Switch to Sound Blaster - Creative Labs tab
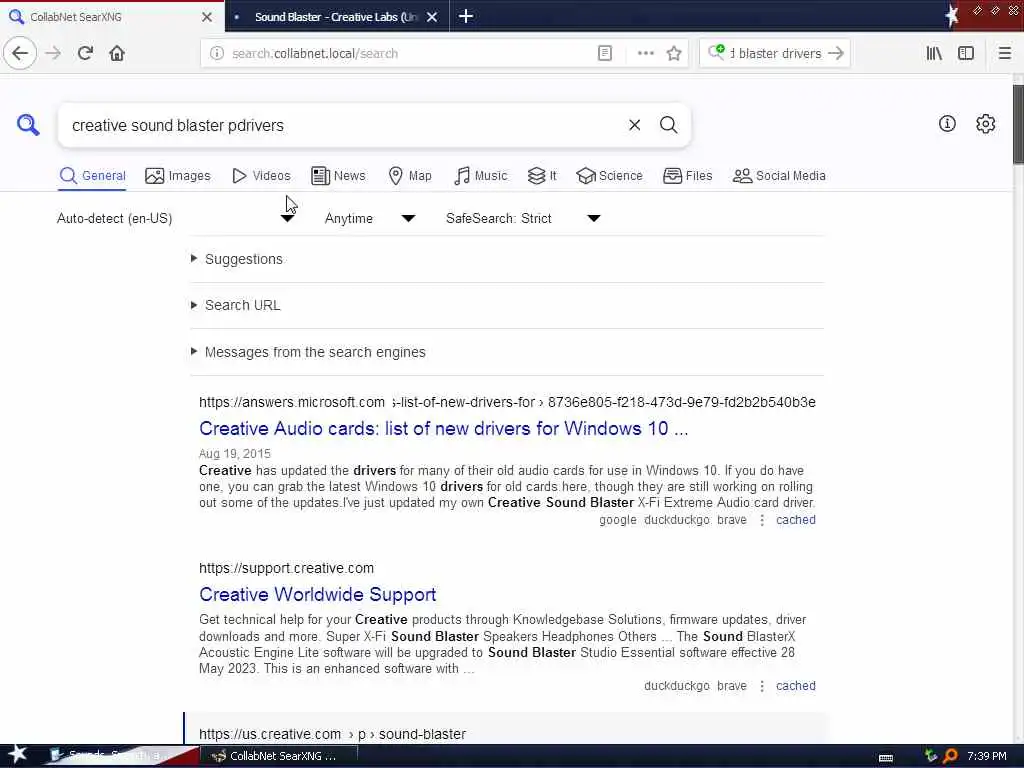1024x768 pixels. click(334, 17)
